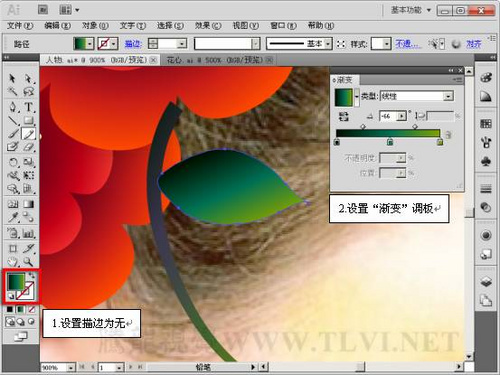
Task: Select the Pen tool
Action: (13, 107)
